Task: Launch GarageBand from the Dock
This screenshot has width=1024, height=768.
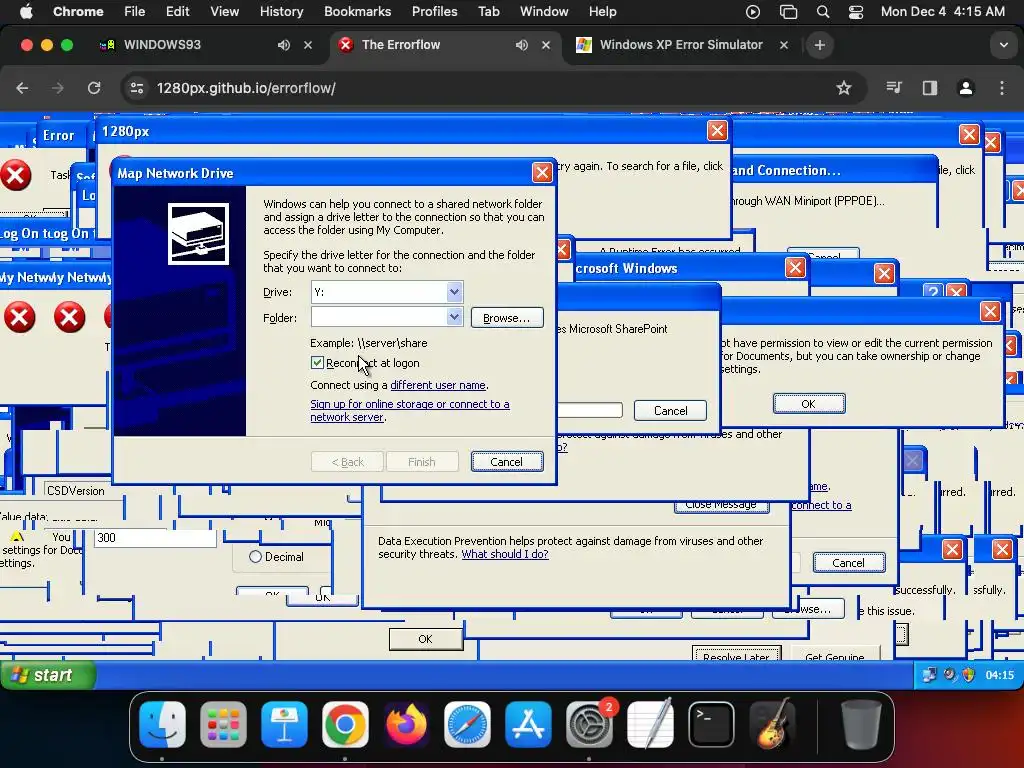Action: click(772, 724)
